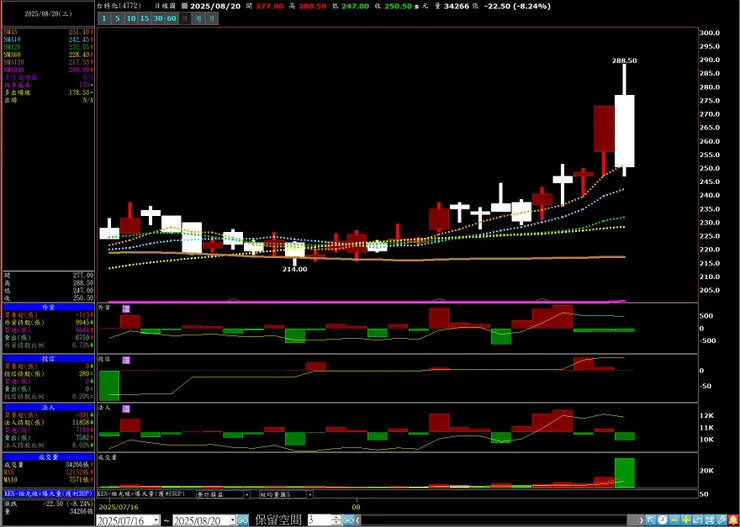Click the SMA120 legend row
The image size is (740, 527).
[49, 62]
